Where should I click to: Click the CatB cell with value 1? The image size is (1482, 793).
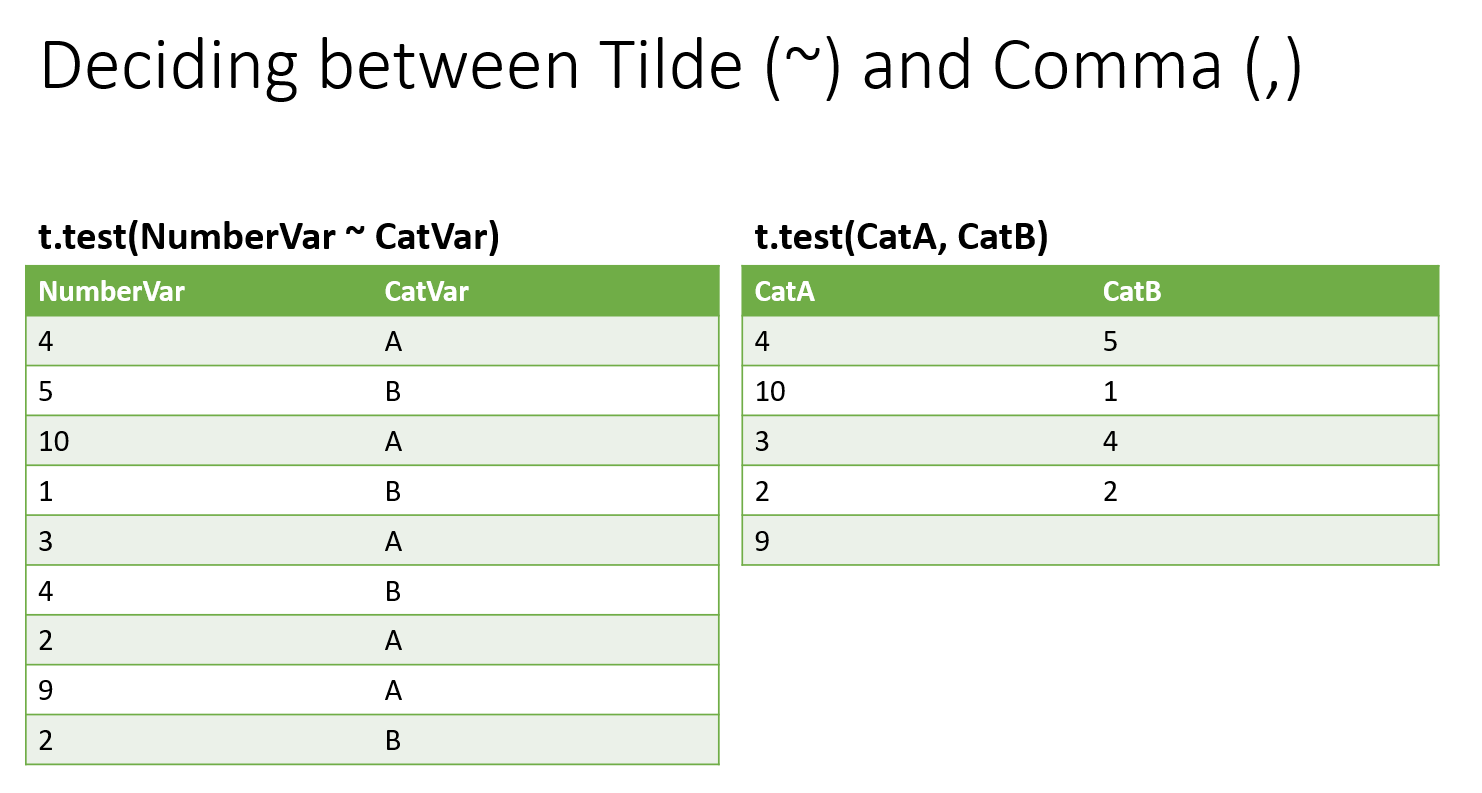(x=1265, y=391)
